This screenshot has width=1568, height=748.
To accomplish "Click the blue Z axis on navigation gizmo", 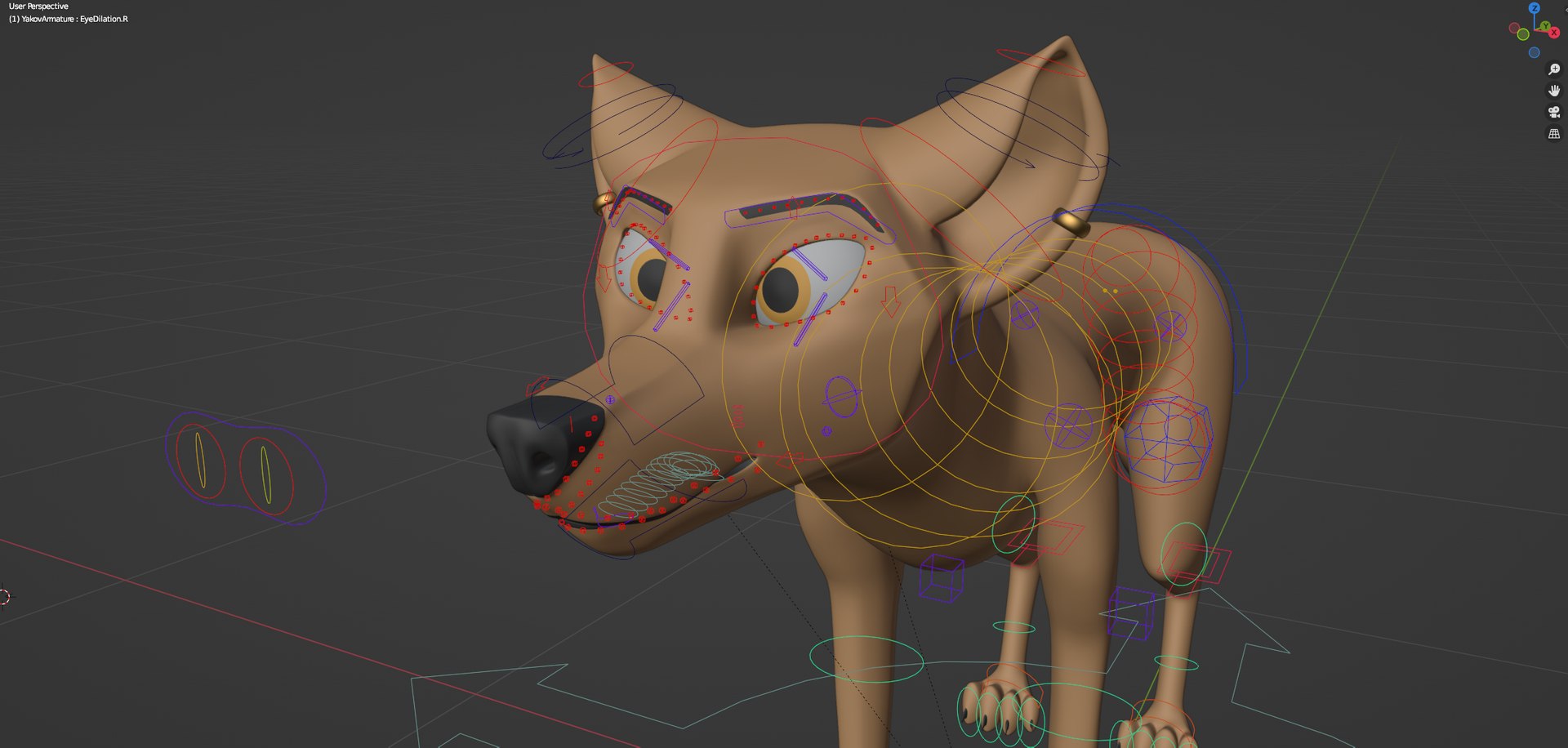I will pos(1535,8).
